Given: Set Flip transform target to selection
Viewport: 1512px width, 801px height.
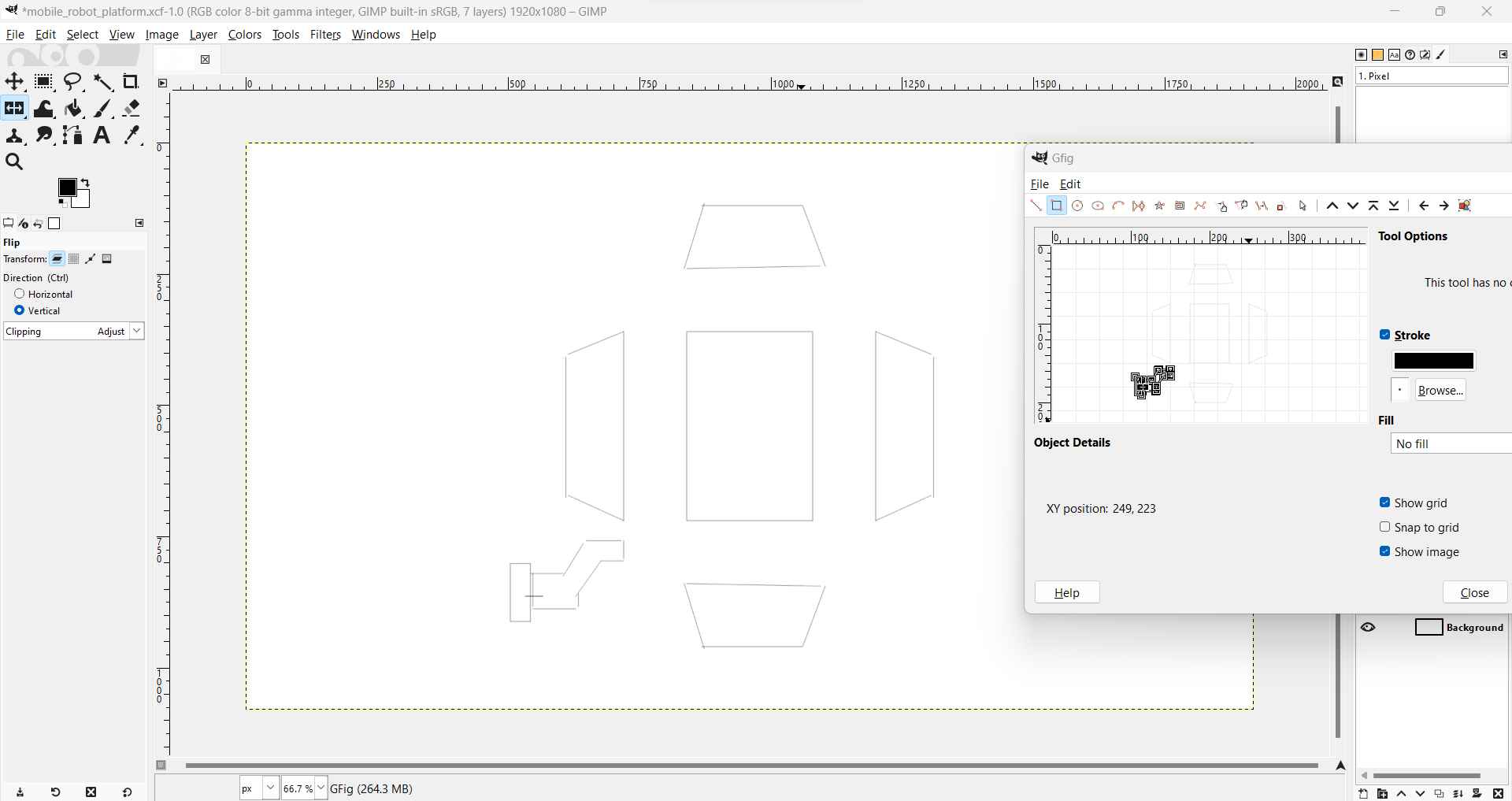Looking at the screenshot, I should [74, 259].
